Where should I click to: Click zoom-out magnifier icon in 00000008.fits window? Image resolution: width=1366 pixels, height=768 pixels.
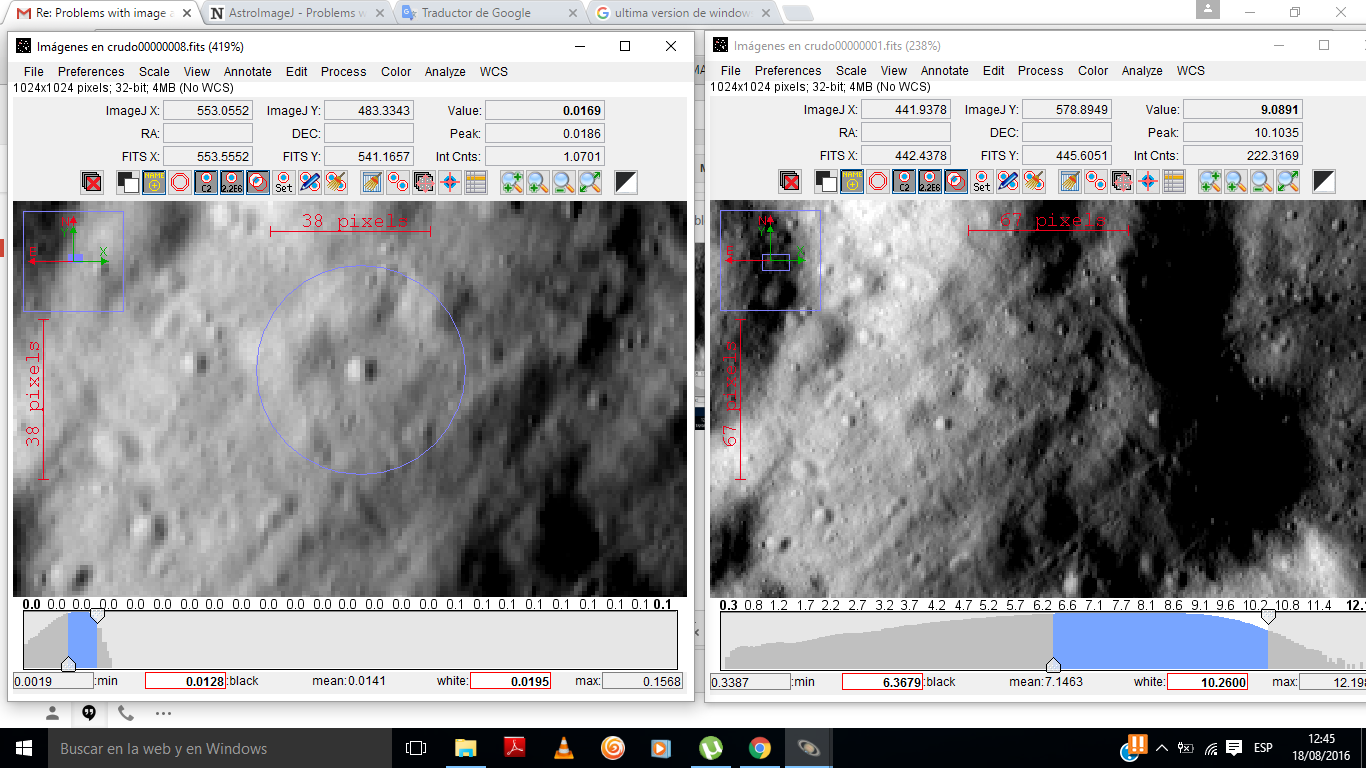click(563, 182)
